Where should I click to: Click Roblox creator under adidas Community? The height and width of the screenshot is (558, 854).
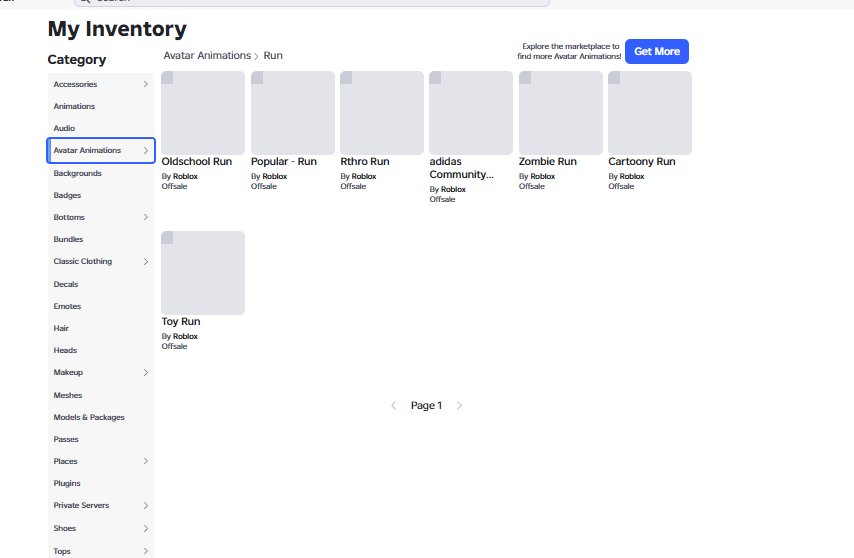click(x=453, y=189)
